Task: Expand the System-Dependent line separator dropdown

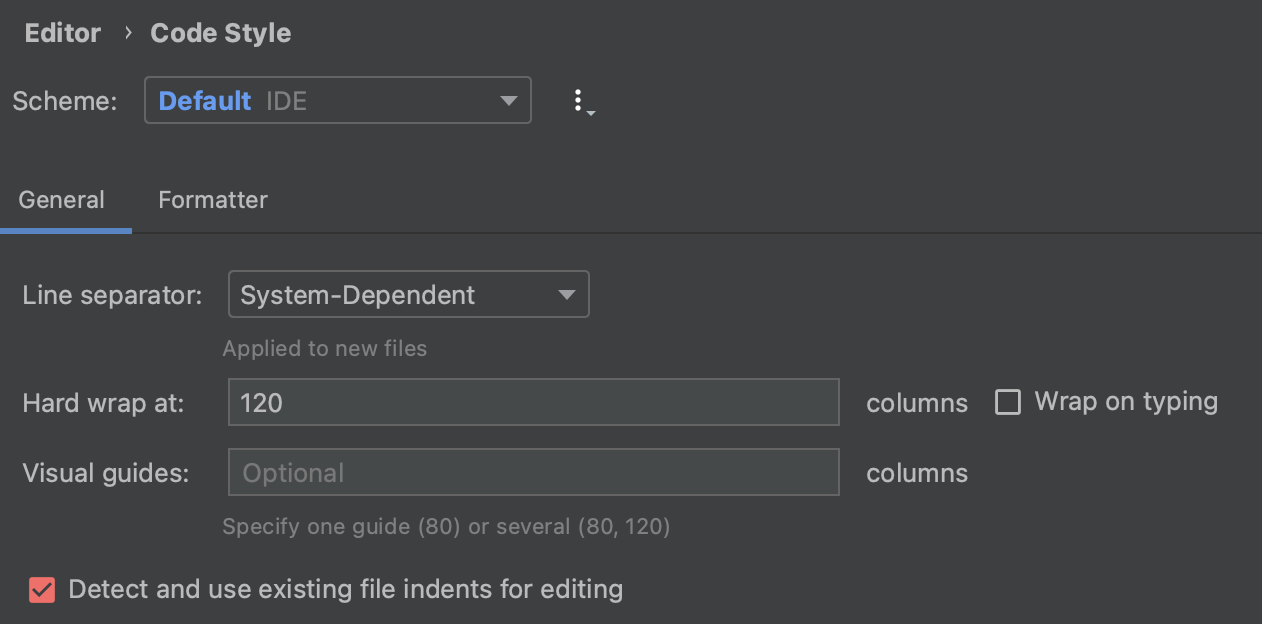Action: 408,295
